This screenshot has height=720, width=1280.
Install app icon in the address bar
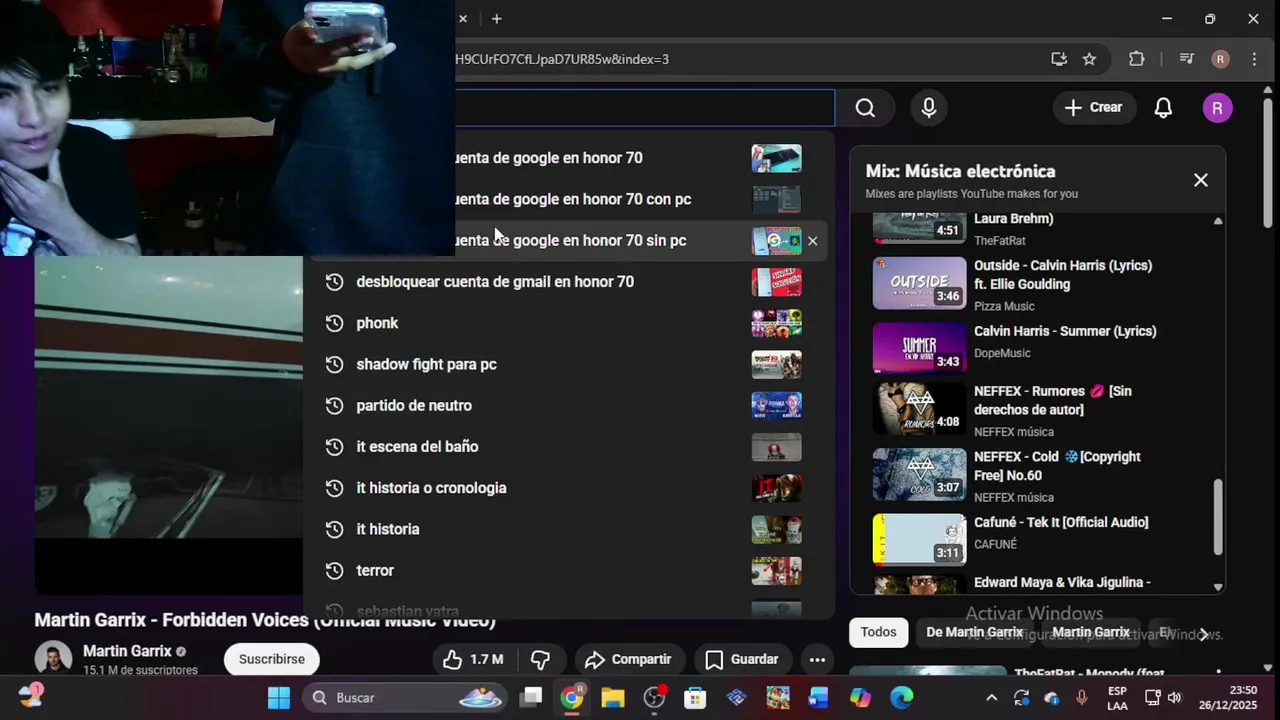[1059, 59]
